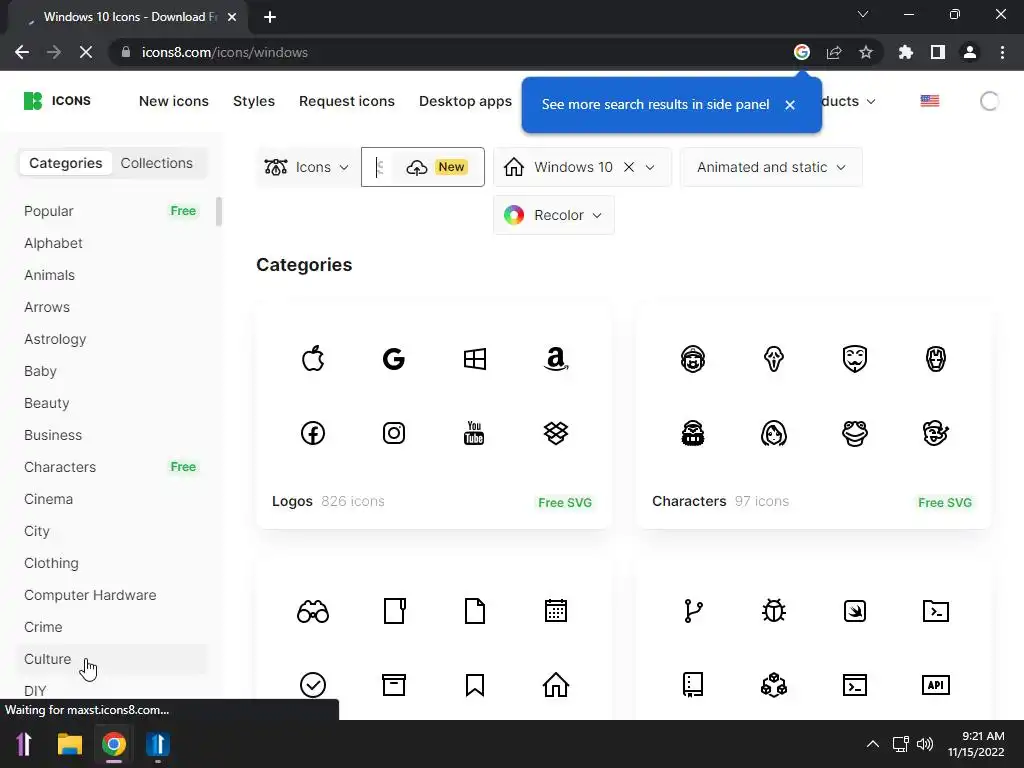
Task: Click the sidebar category scrollbar
Action: click(x=219, y=212)
